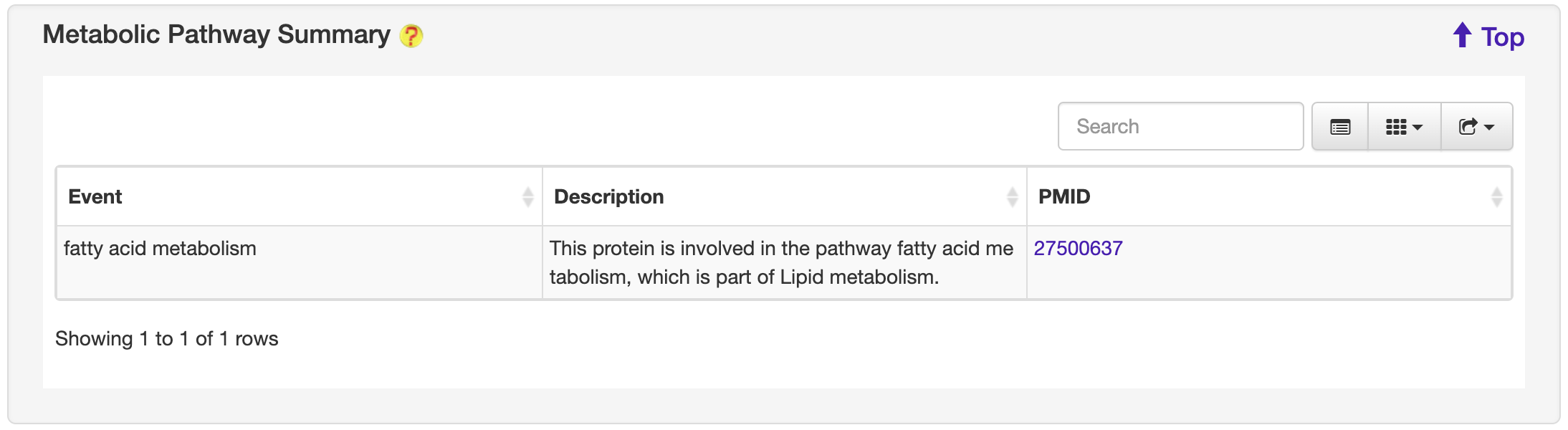Click the Event column header label
Image resolution: width=1568 pixels, height=430 pixels.
95,197
